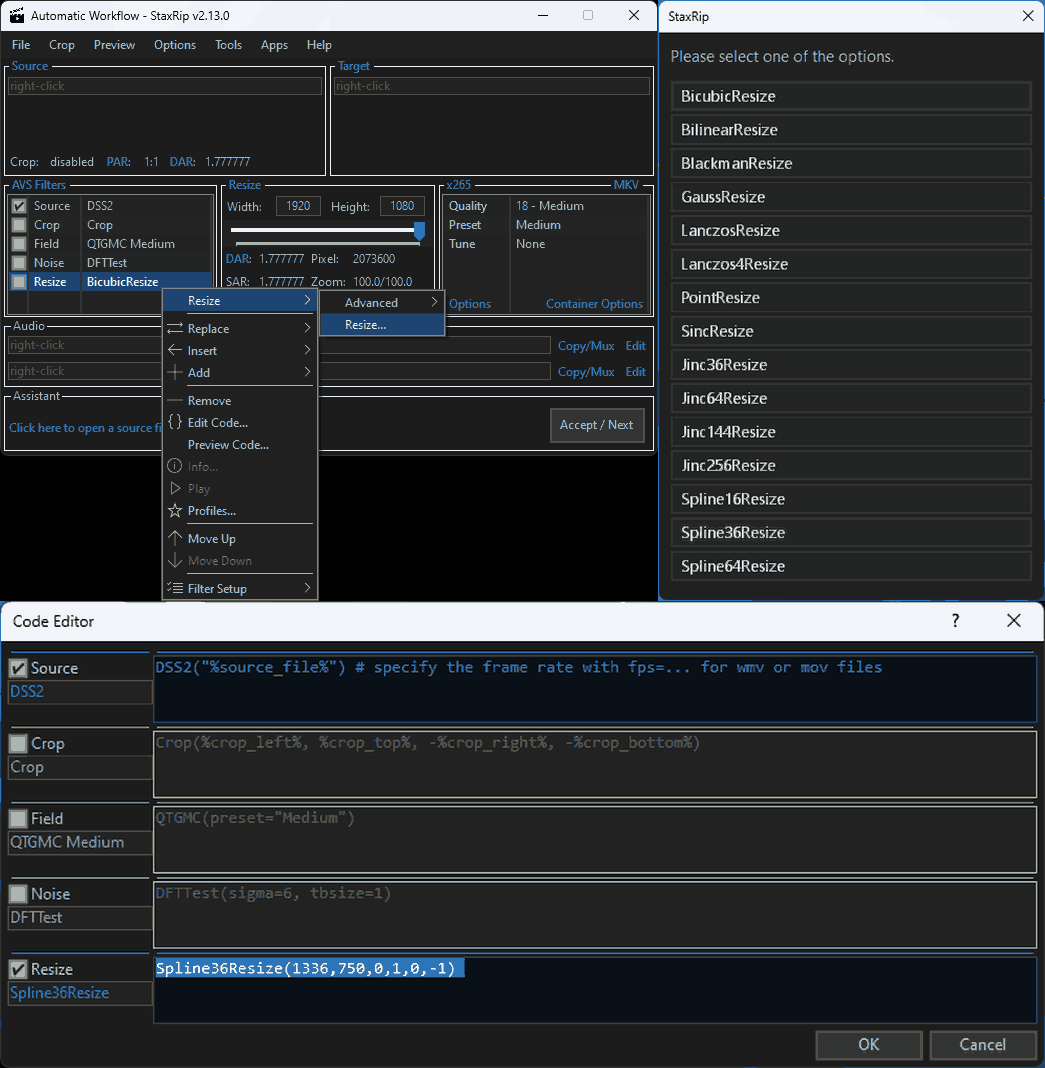
Task: Confirm Code Editor with OK
Action: pyautogui.click(x=869, y=1045)
